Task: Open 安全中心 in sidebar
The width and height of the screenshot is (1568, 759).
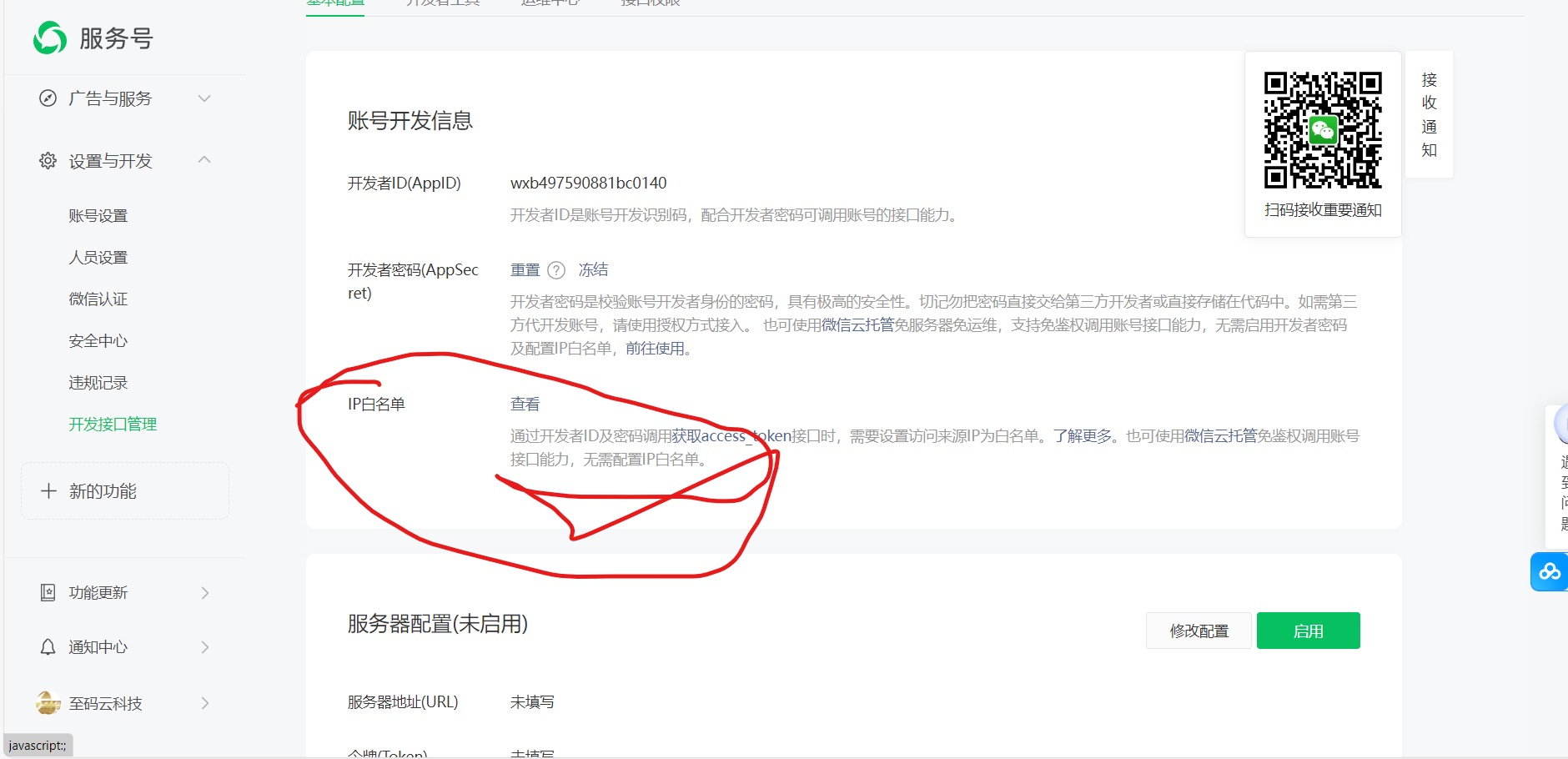Action: 98,341
